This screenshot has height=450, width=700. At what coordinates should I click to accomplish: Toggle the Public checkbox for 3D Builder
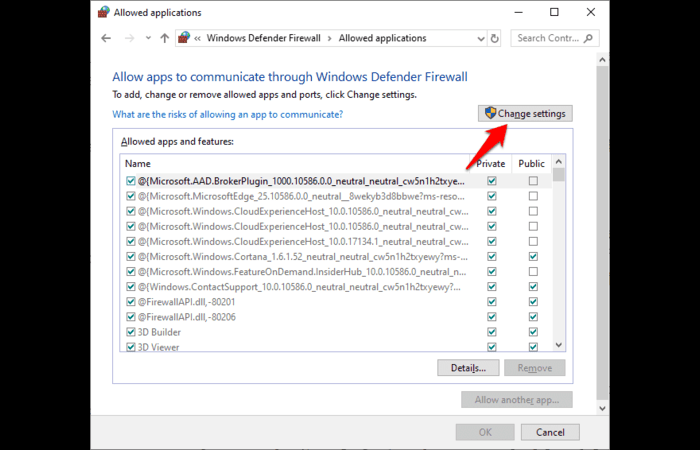[533, 332]
